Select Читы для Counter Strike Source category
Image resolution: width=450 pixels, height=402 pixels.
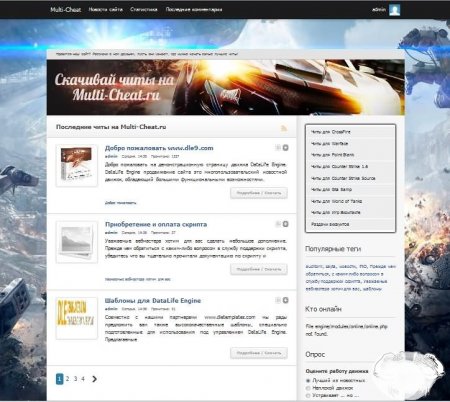350,178
